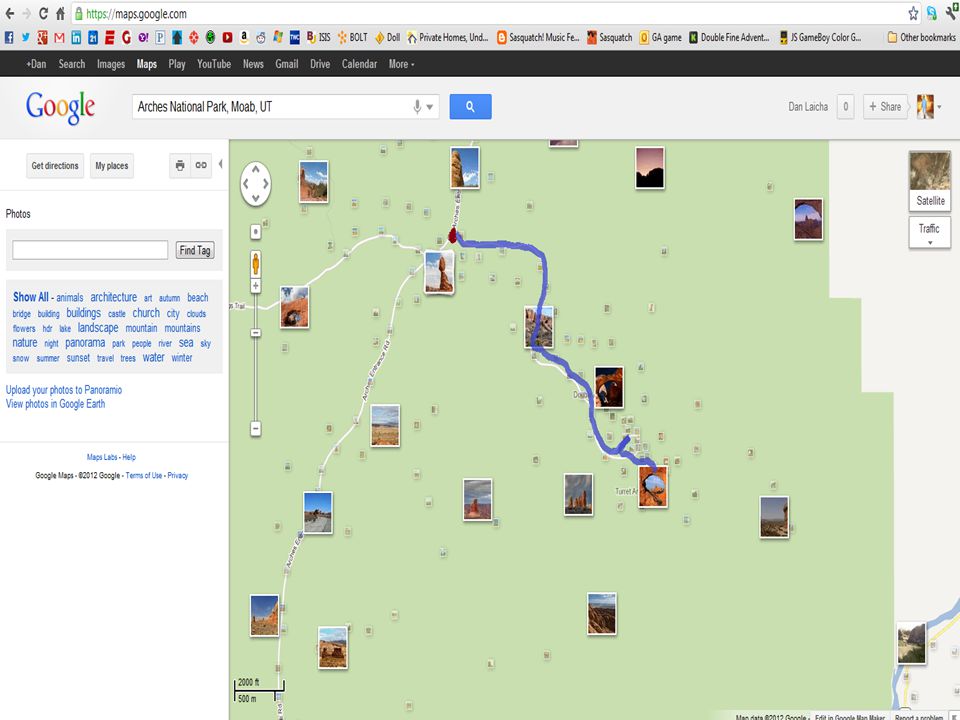Select the panorama photo tag

pos(85,343)
